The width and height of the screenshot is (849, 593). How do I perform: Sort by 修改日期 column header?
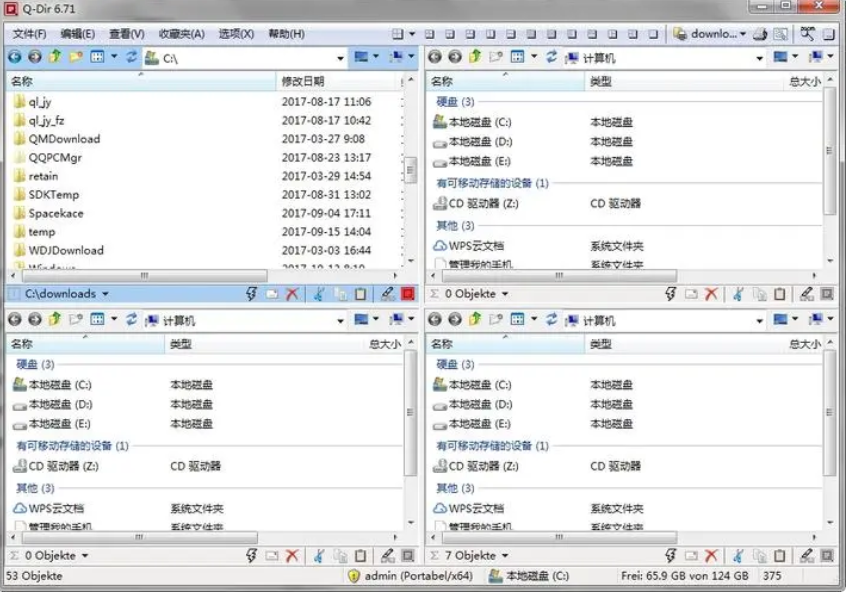click(x=337, y=81)
